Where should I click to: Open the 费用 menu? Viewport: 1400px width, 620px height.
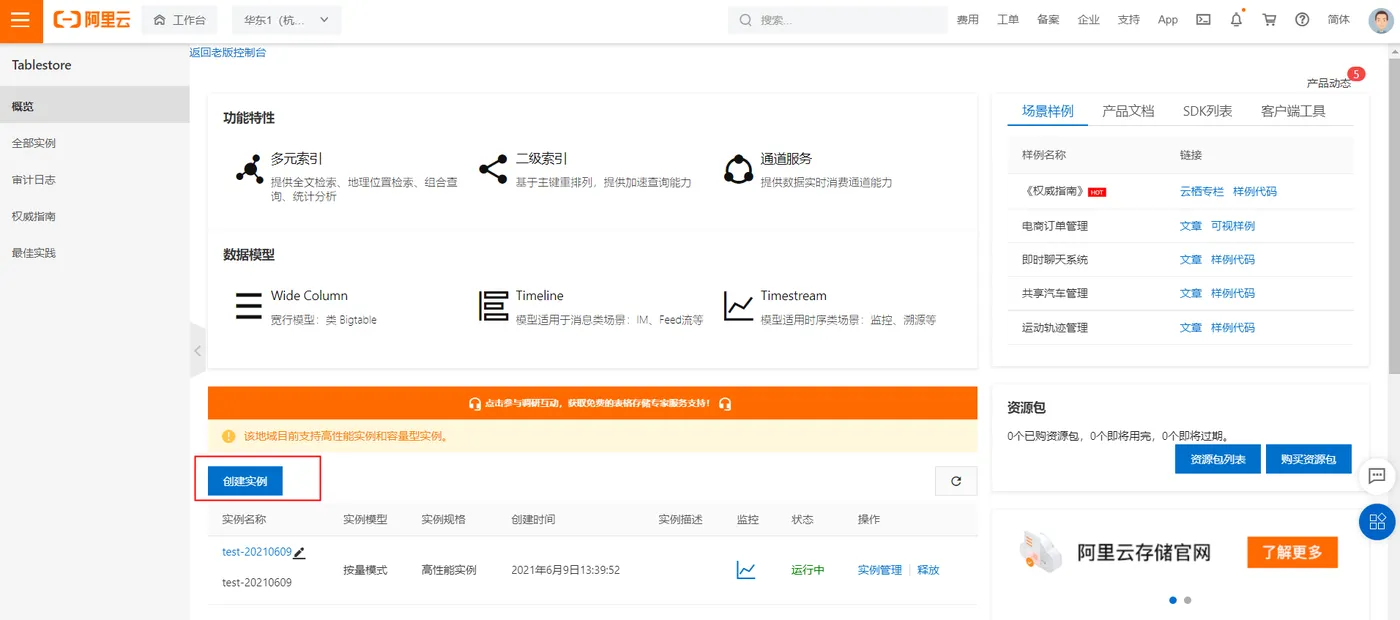[968, 20]
